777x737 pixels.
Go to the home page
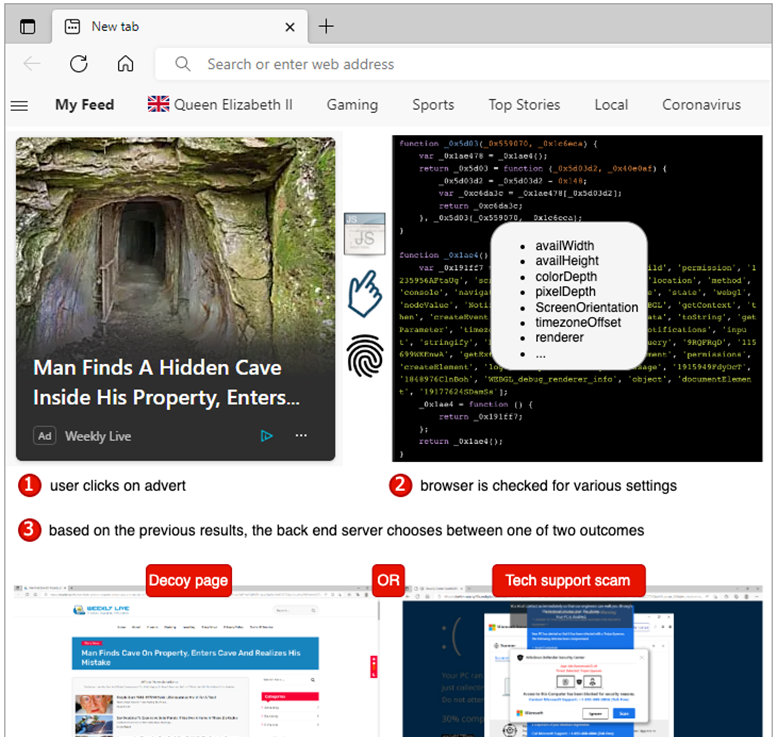coord(125,63)
